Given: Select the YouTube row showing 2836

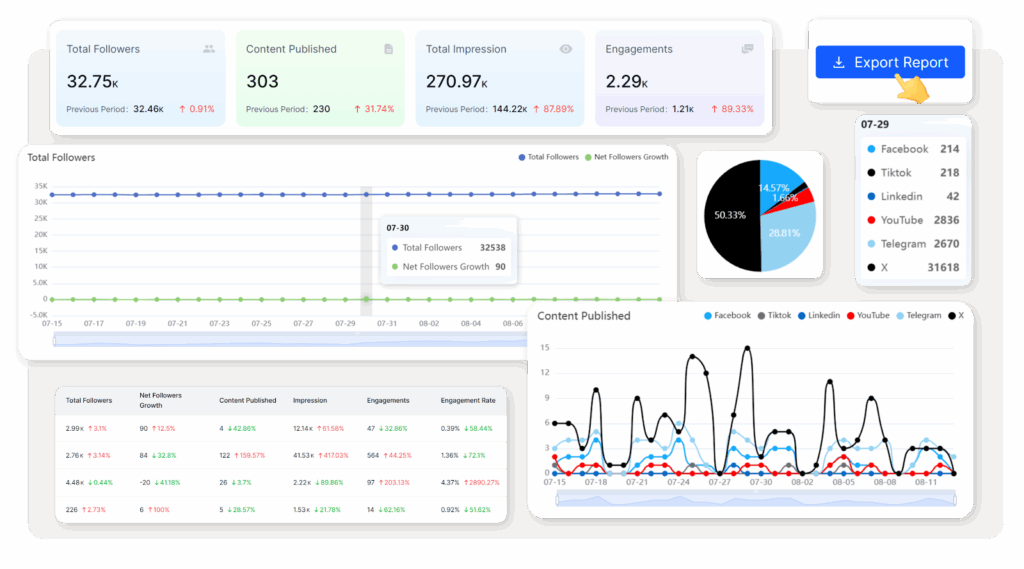Looking at the screenshot, I should [914, 220].
